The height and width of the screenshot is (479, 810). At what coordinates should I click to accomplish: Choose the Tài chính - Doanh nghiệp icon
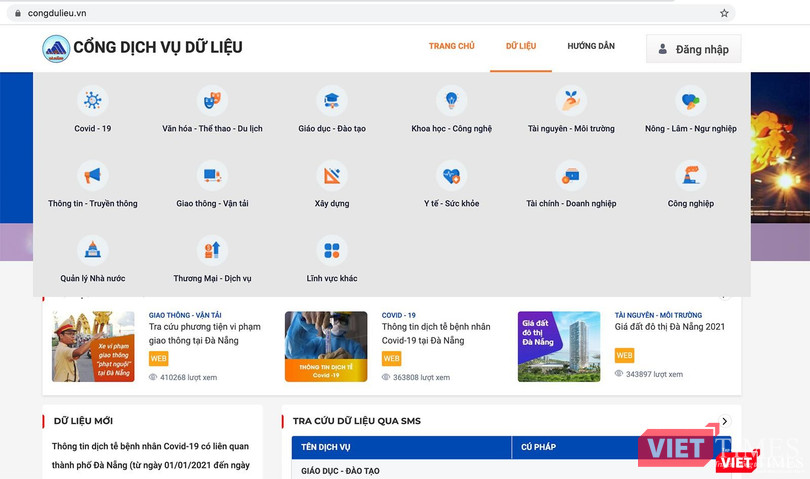point(571,175)
